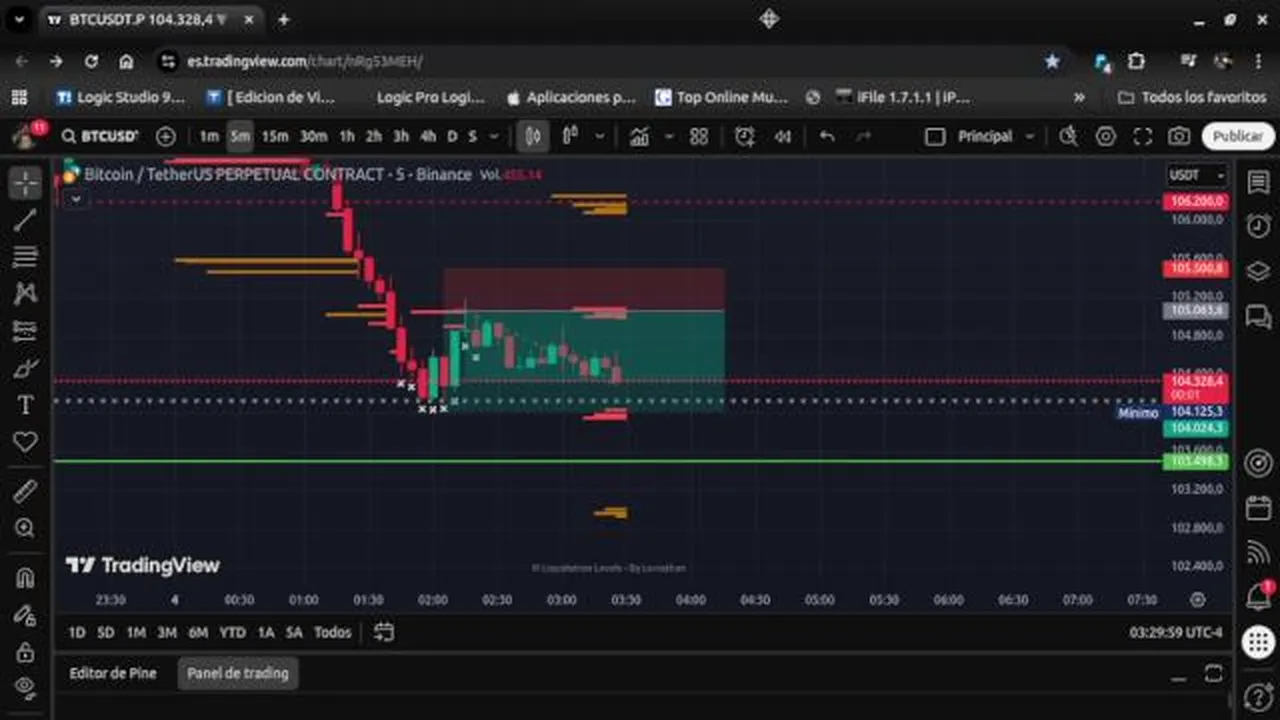This screenshot has height=720, width=1280.
Task: Select the YTD date range
Action: (232, 632)
